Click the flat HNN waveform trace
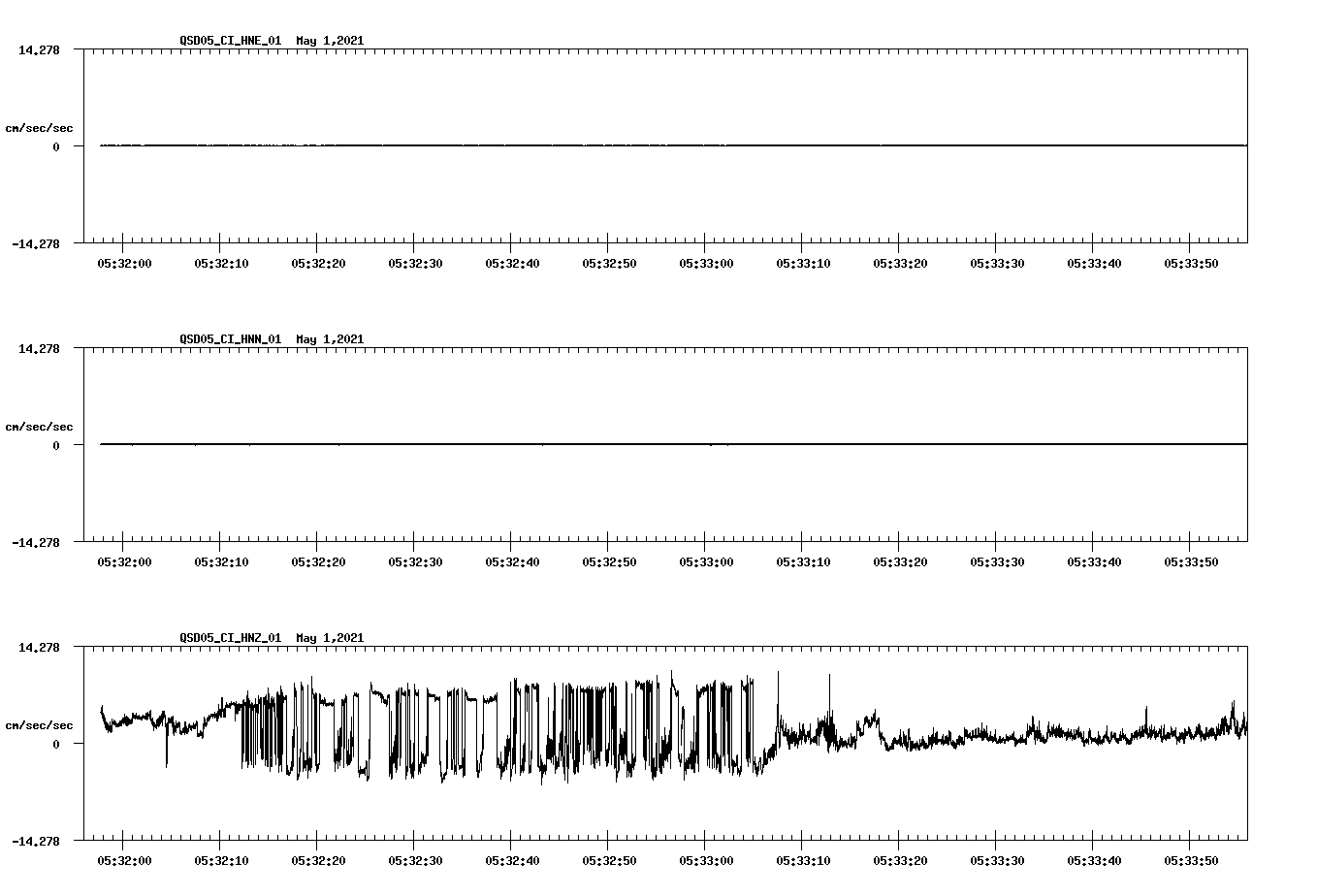1317x896 pixels. 582,444
